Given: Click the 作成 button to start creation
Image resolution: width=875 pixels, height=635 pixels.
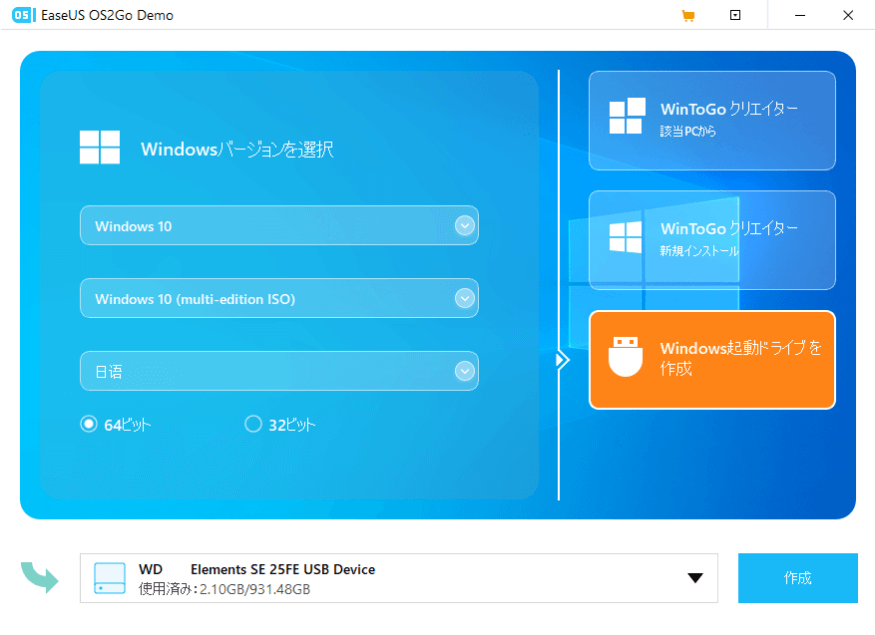Looking at the screenshot, I should tap(797, 578).
